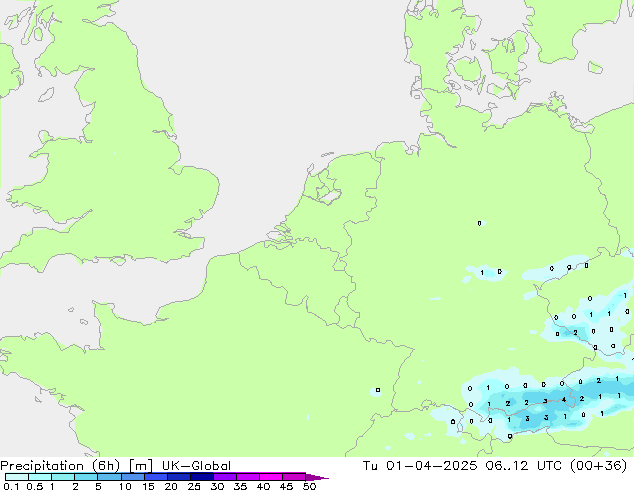
Task: Click the "(00+36)" forecast offset label
Action: [x=598, y=466]
